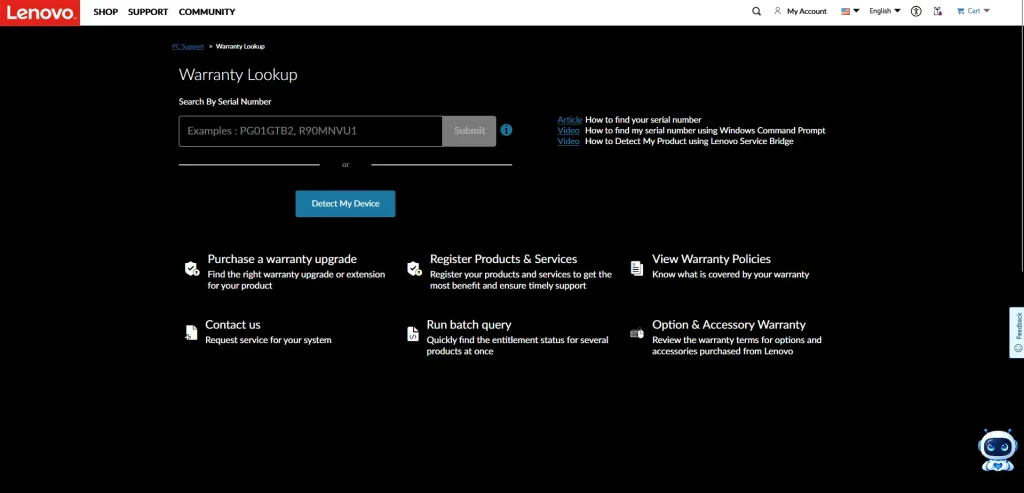Open View Warranty Policies heading
This screenshot has height=493, width=1024.
pos(711,259)
